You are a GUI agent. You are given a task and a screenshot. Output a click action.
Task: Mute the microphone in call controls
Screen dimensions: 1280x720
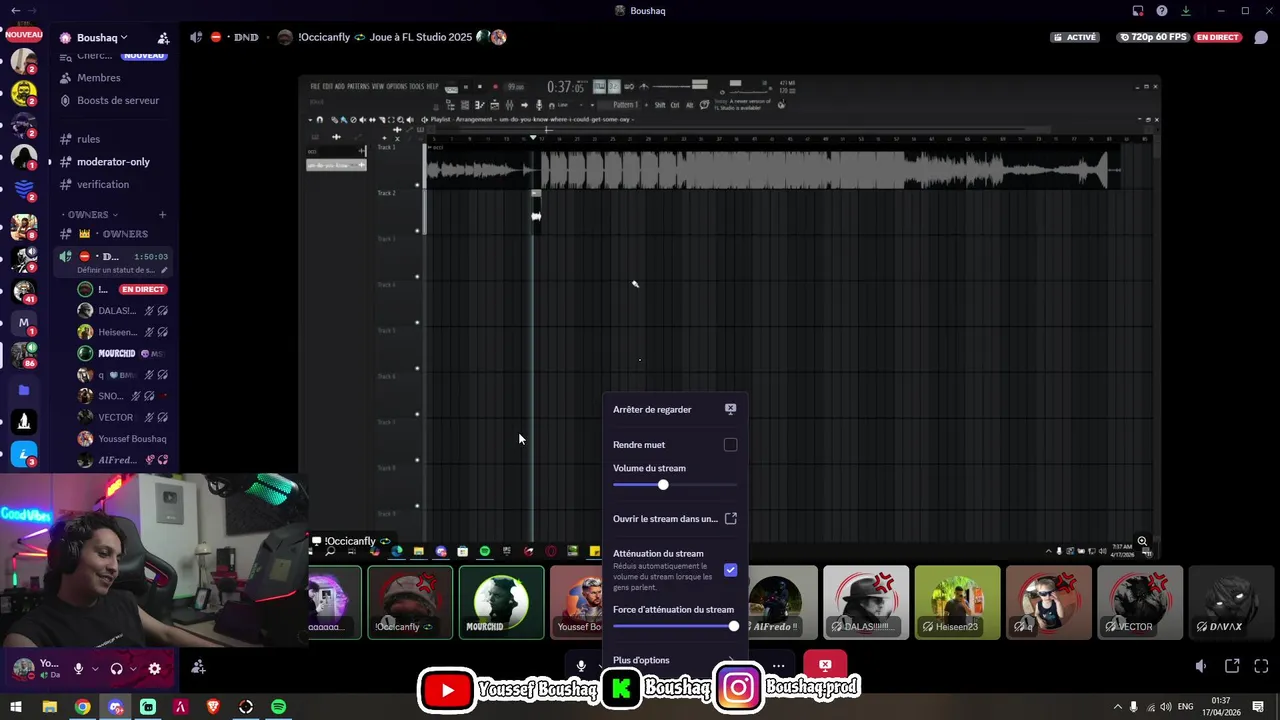(581, 666)
